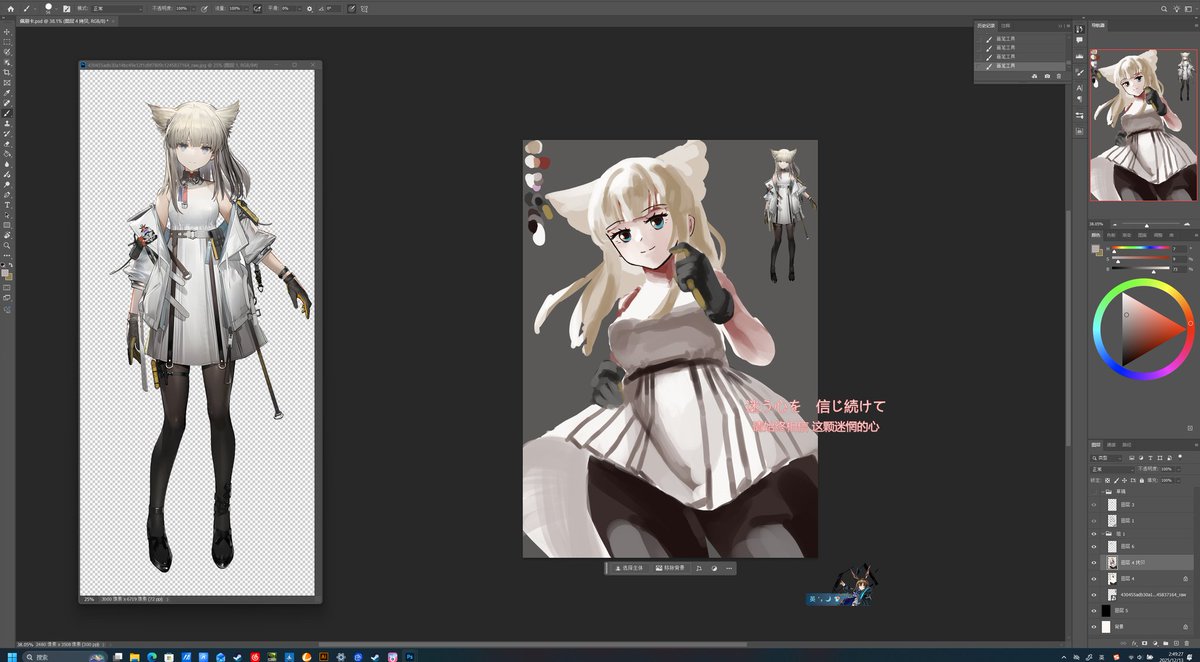Viewport: 1200px width, 662px height.
Task: Select the Eyedropper tool
Action: [8, 93]
